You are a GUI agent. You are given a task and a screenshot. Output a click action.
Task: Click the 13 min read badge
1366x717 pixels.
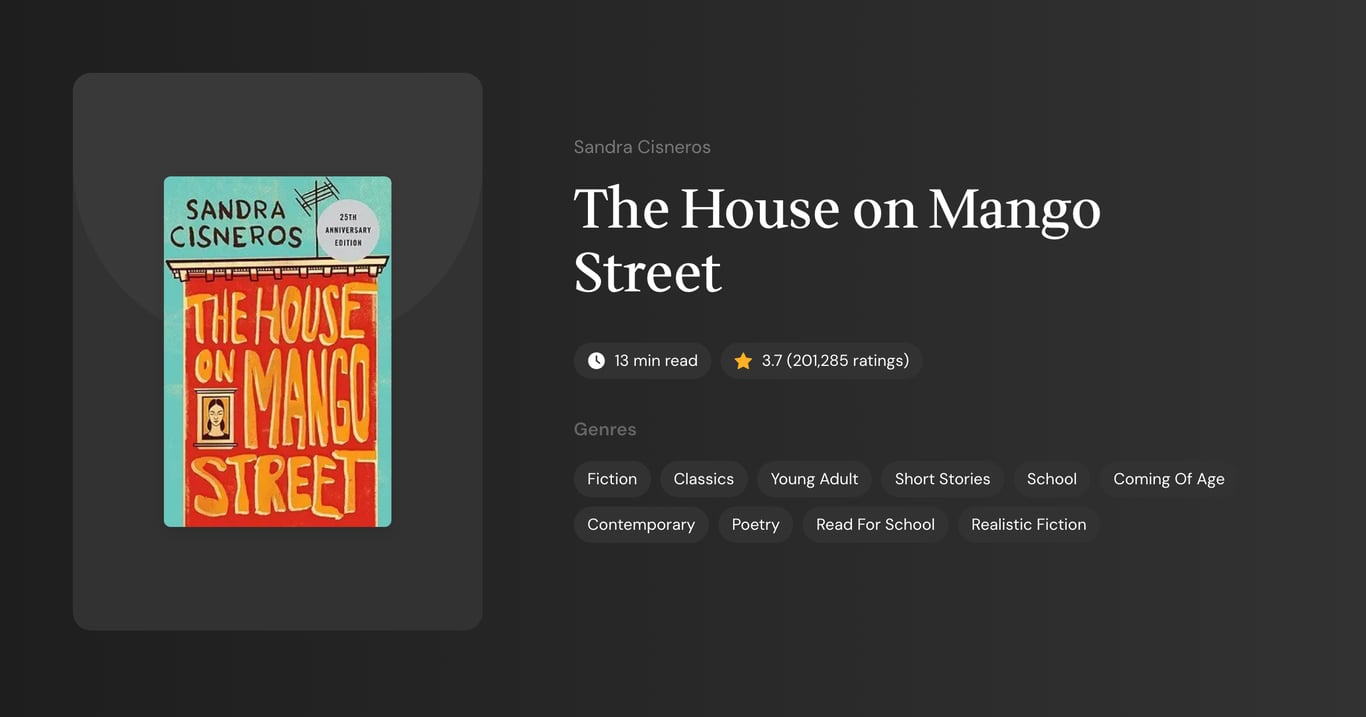(x=642, y=360)
